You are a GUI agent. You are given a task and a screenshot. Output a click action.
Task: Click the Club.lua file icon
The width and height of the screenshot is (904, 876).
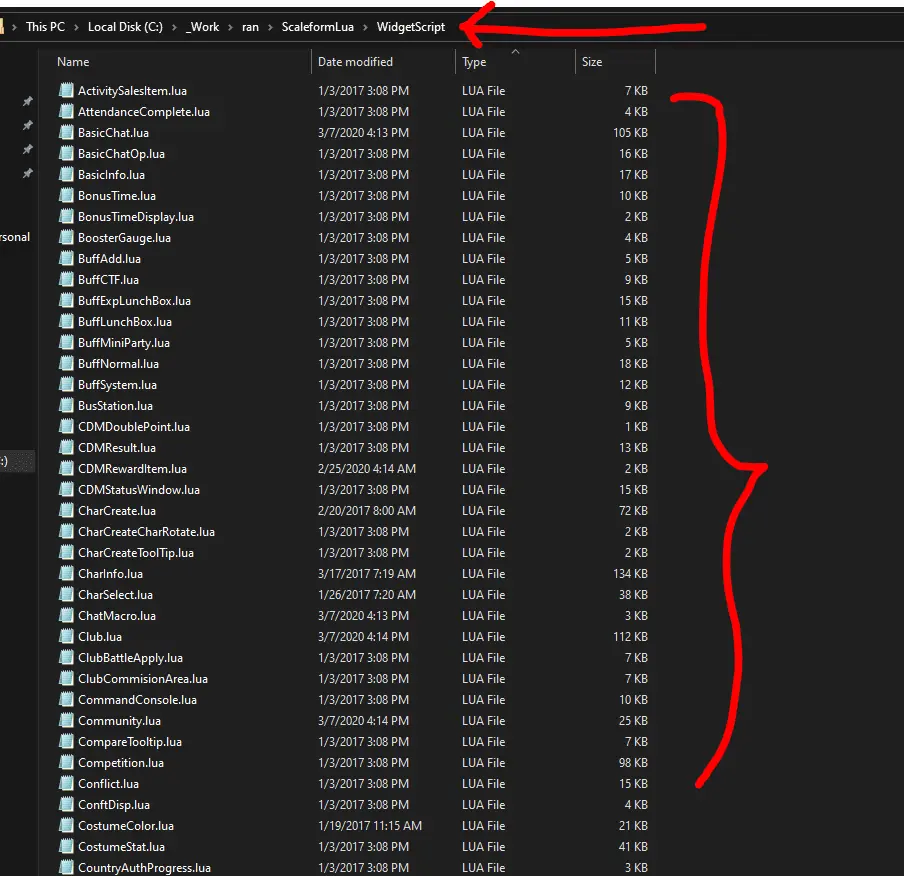click(67, 637)
